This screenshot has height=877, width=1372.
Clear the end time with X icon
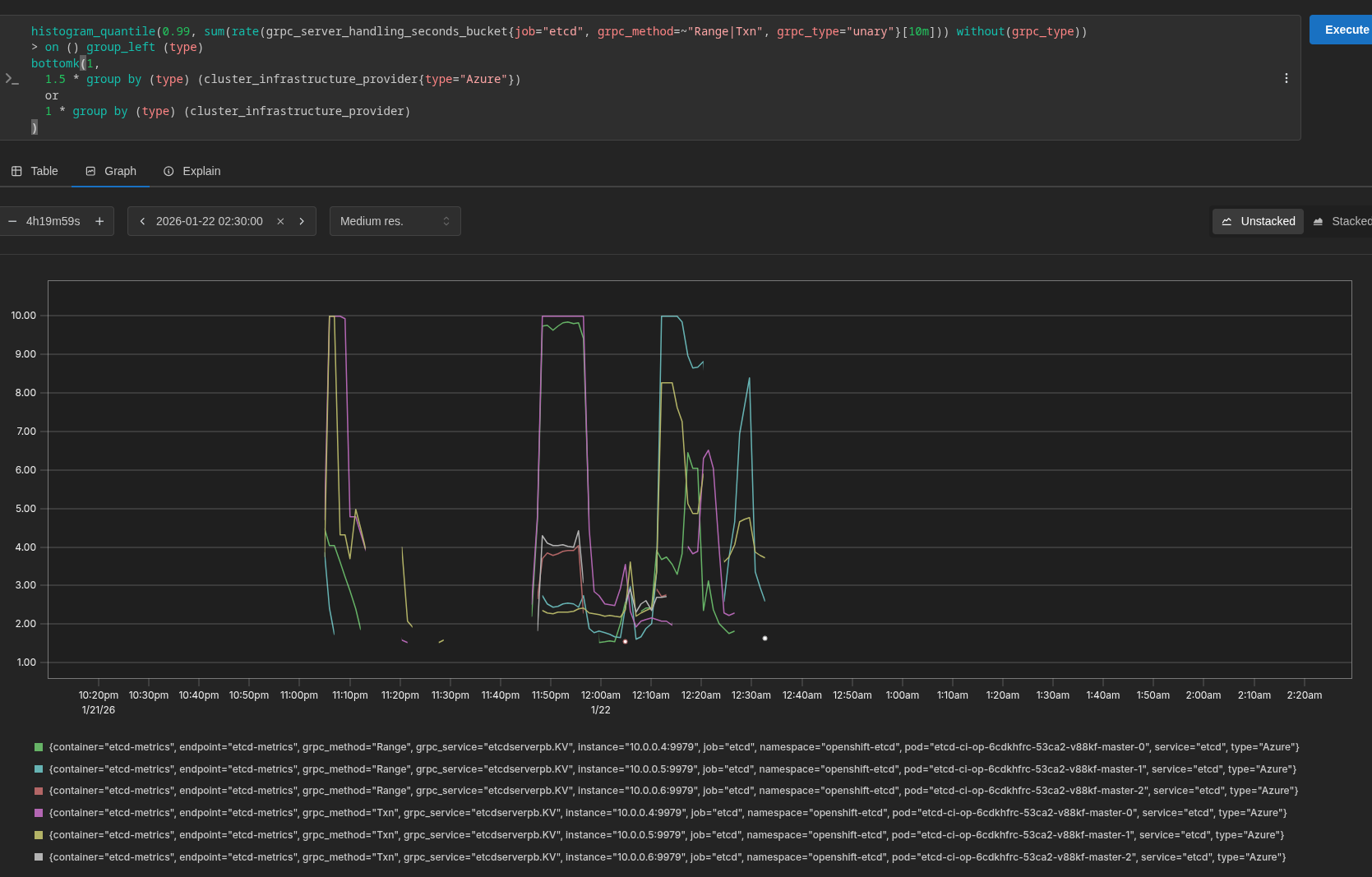click(x=280, y=221)
